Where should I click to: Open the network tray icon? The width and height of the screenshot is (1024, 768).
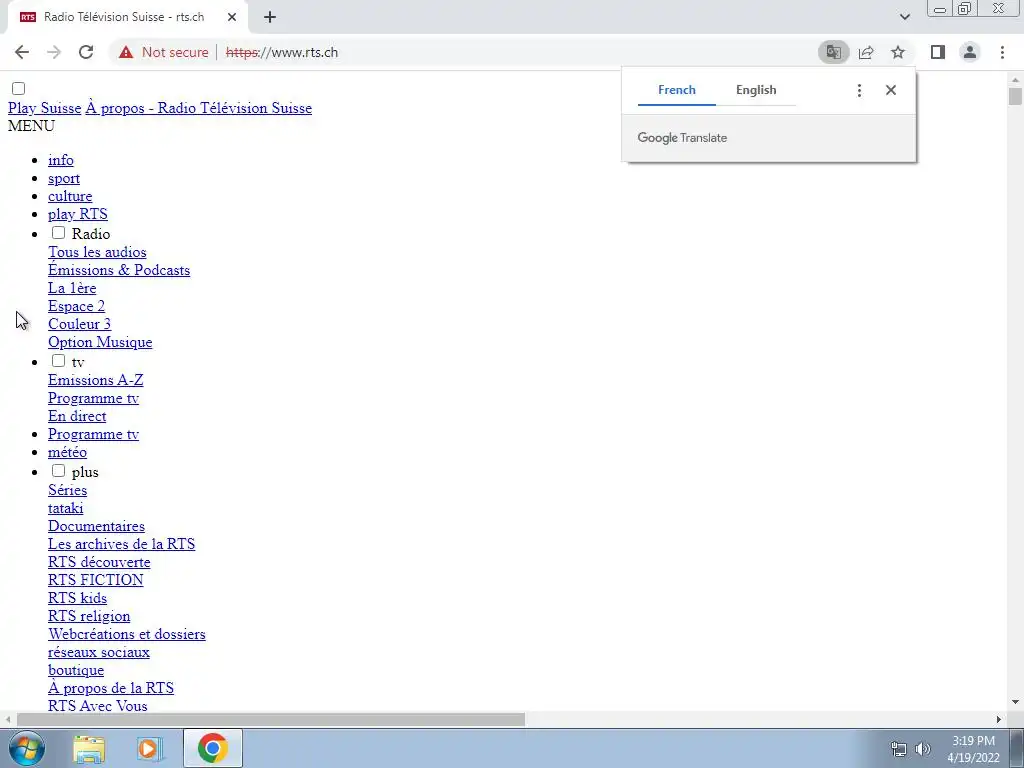(899, 749)
